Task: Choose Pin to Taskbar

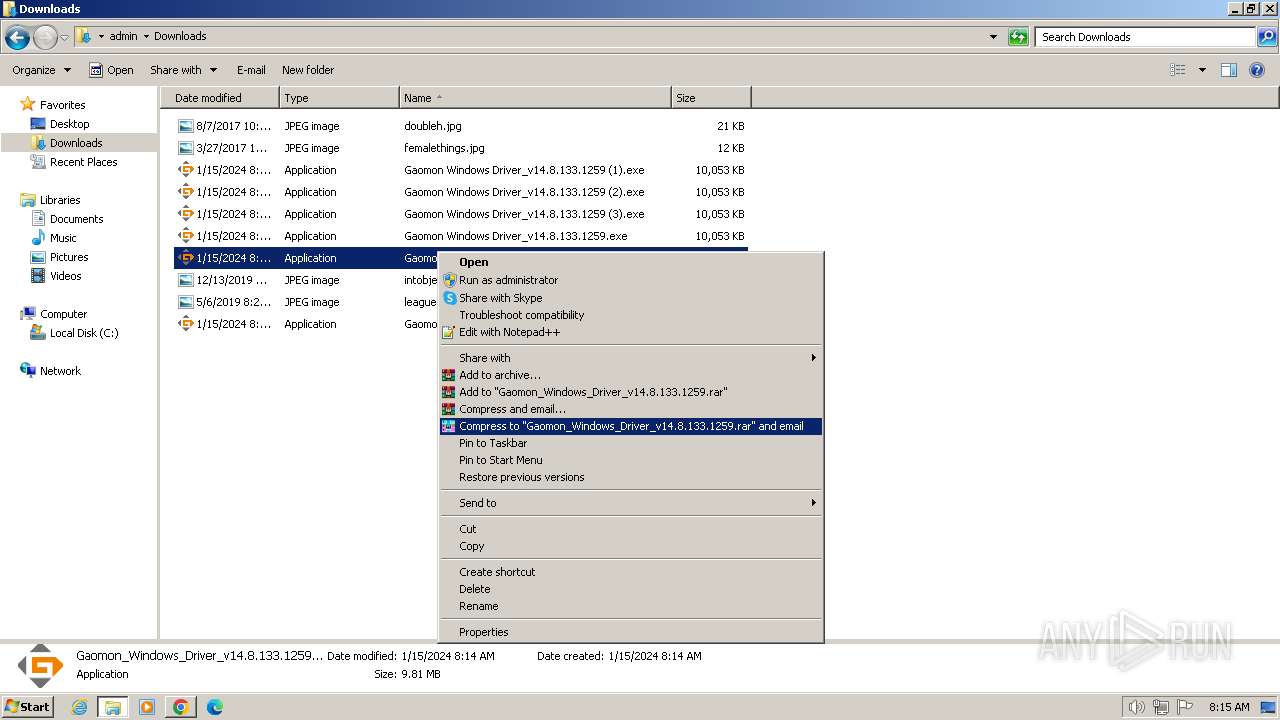Action: point(630,443)
